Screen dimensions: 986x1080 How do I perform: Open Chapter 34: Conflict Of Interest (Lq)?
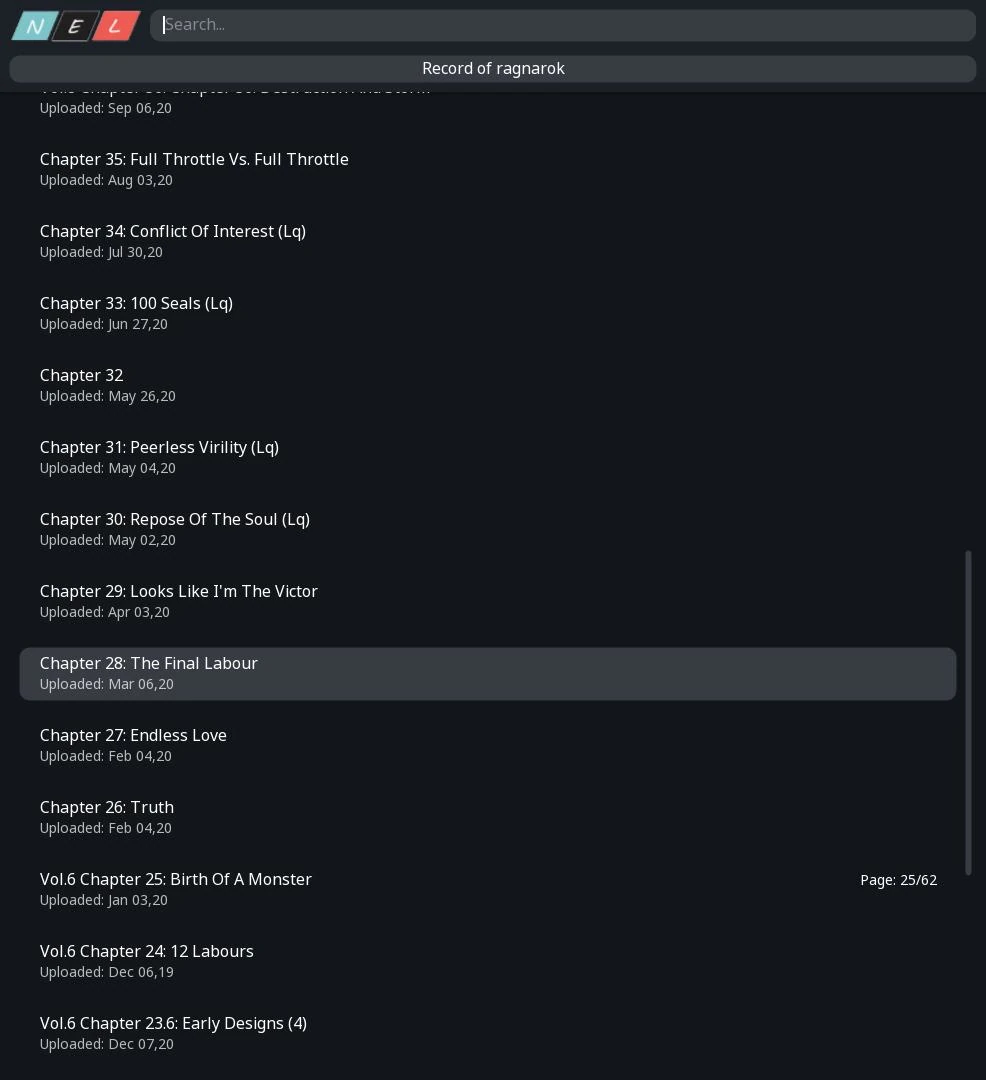[x=173, y=232]
